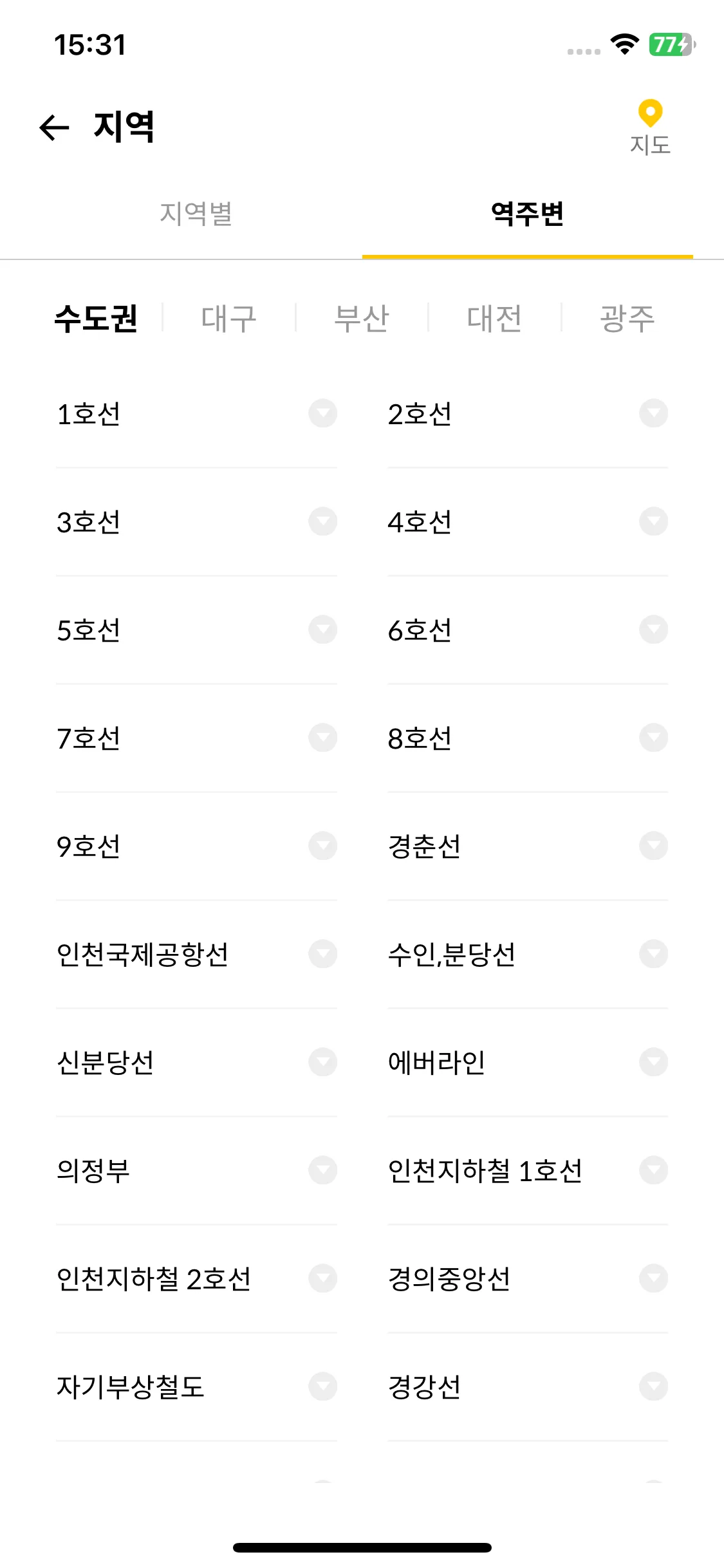Switch to the 지역별 tab
The height and width of the screenshot is (1568, 724).
point(196,214)
